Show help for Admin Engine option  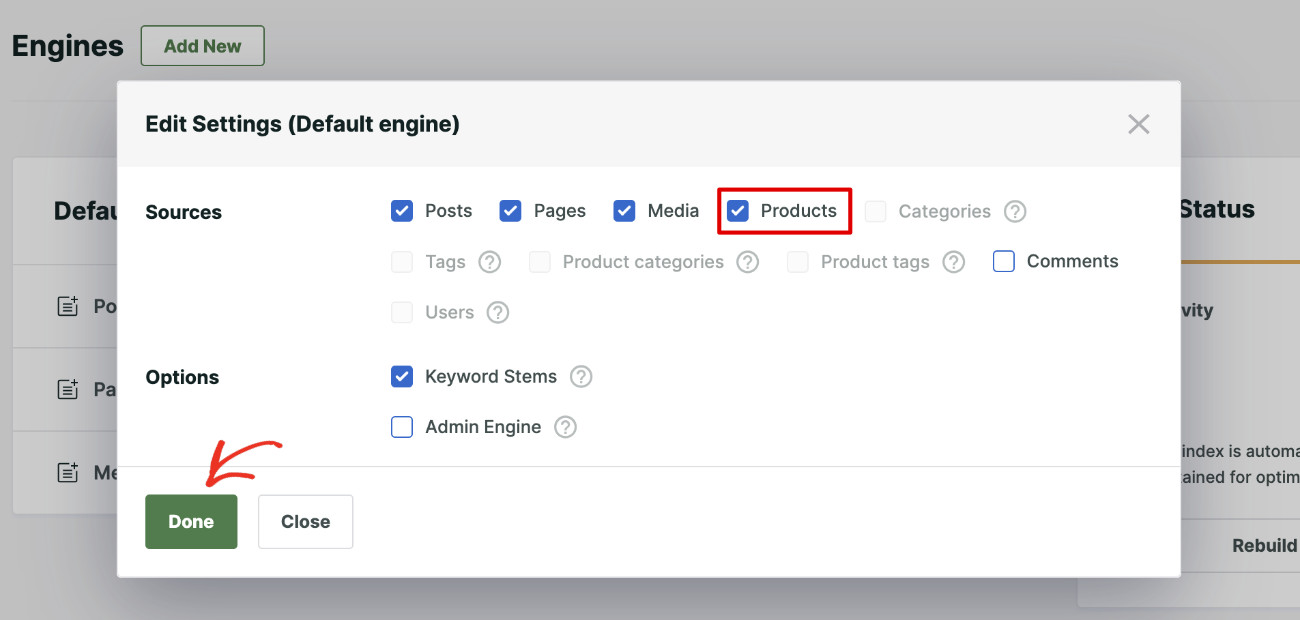(x=565, y=427)
